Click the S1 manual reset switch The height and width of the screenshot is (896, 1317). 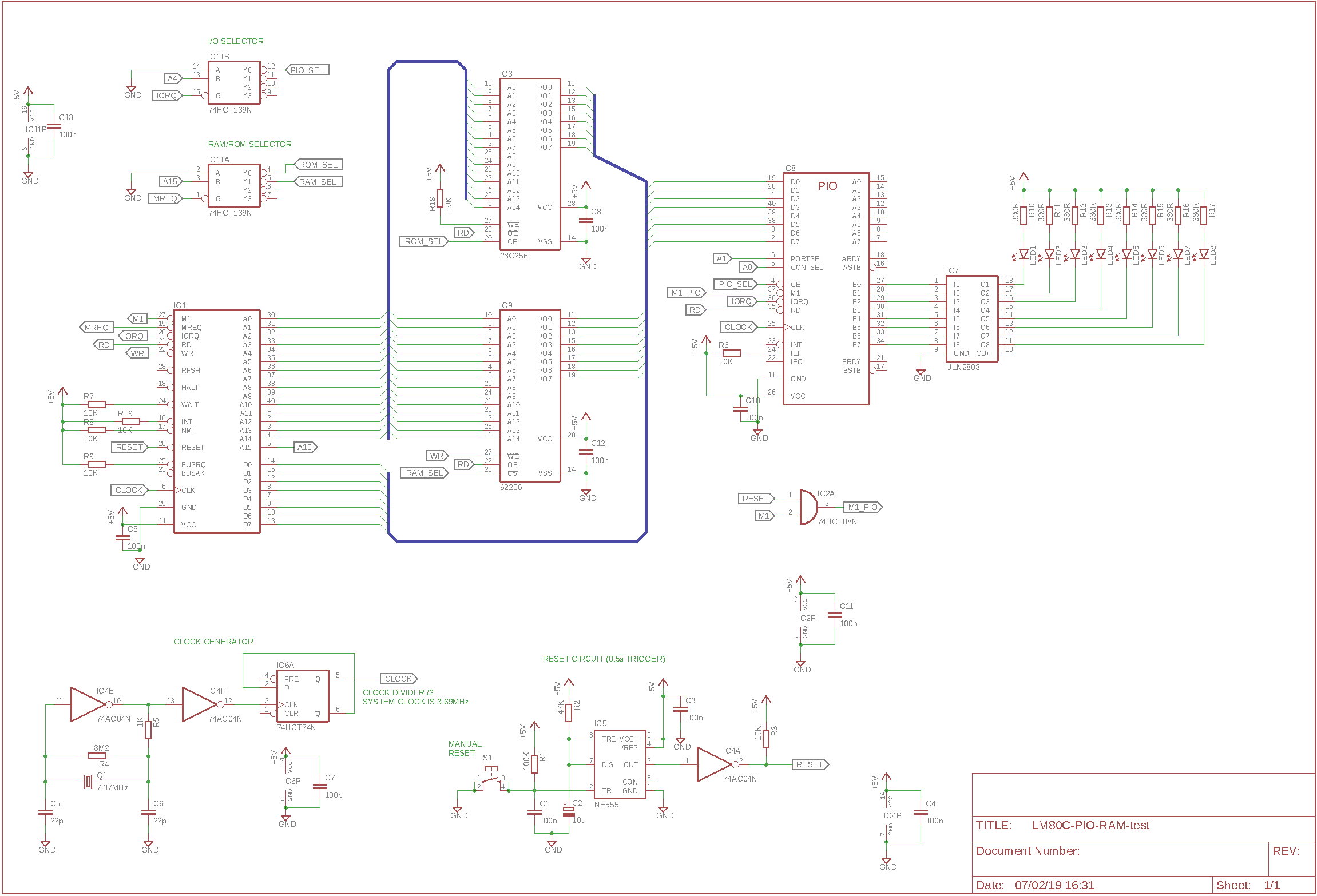[x=491, y=779]
